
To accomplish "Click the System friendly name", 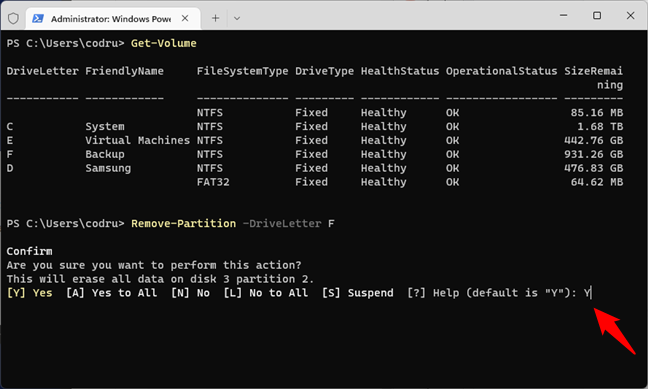I will (x=105, y=126).
